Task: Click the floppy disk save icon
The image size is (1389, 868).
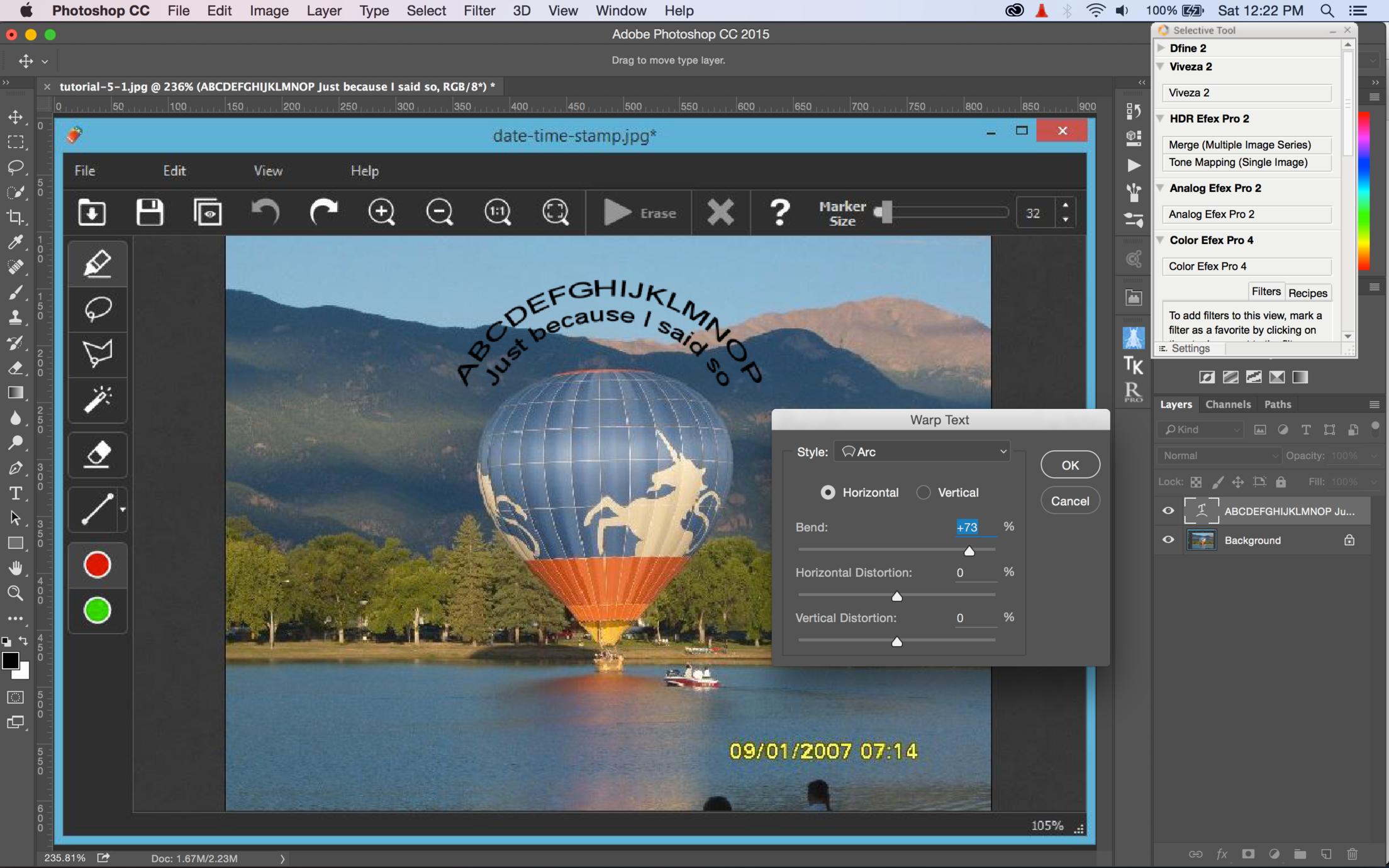Action: (150, 213)
